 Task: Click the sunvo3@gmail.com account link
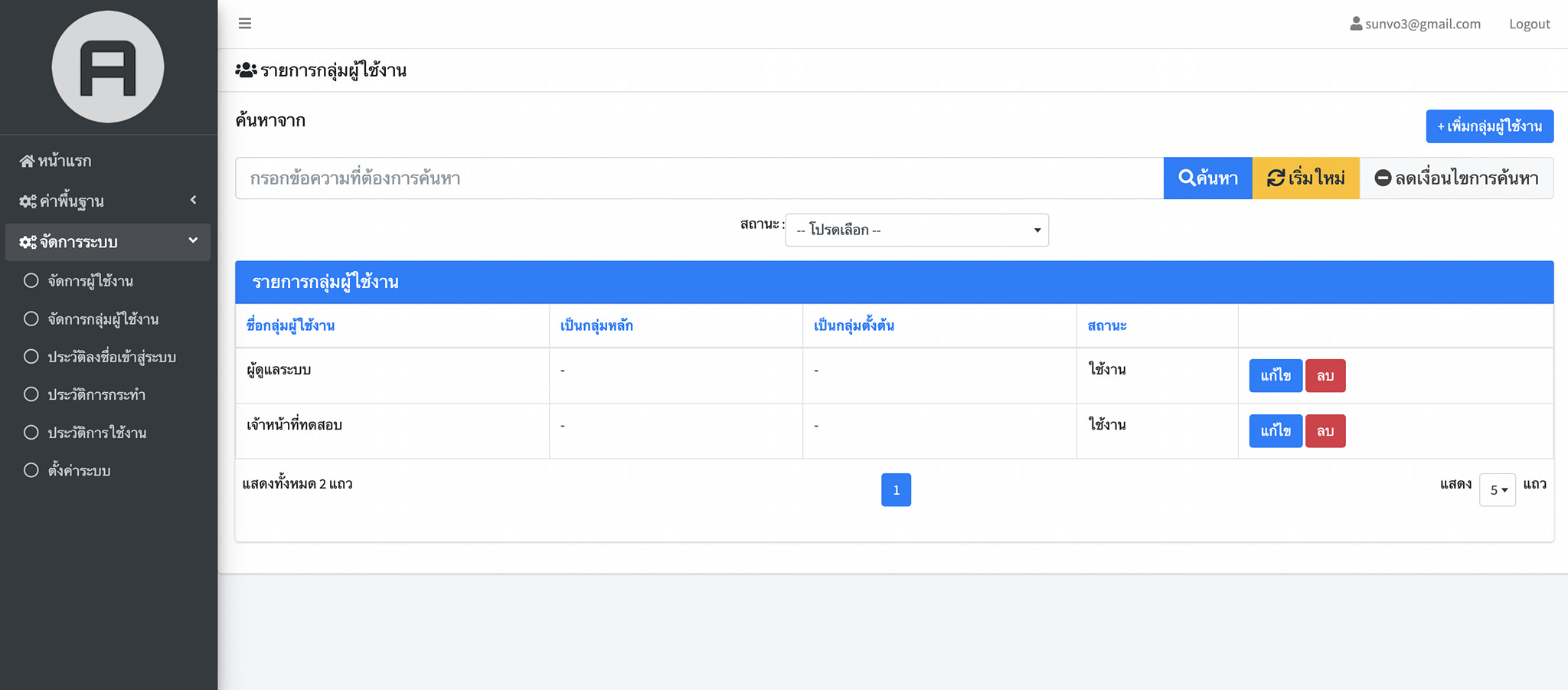tap(1423, 24)
